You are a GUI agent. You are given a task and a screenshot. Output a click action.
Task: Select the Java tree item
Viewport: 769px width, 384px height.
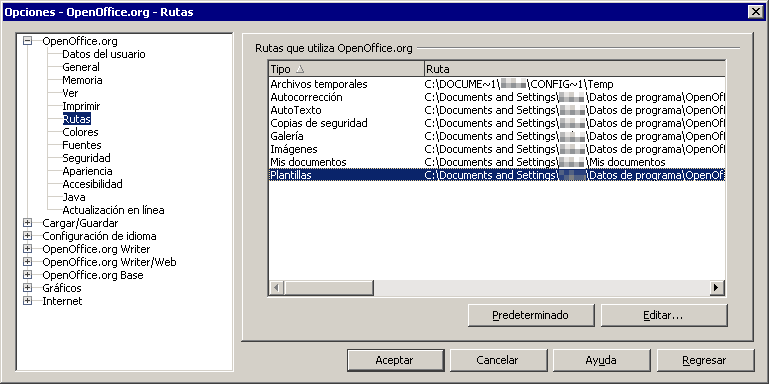pyautogui.click(x=74, y=197)
